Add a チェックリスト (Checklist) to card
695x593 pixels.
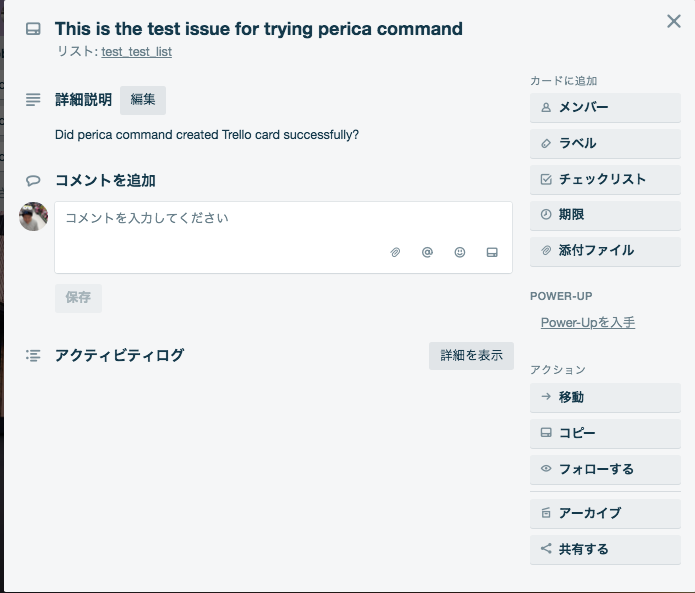[x=605, y=180]
